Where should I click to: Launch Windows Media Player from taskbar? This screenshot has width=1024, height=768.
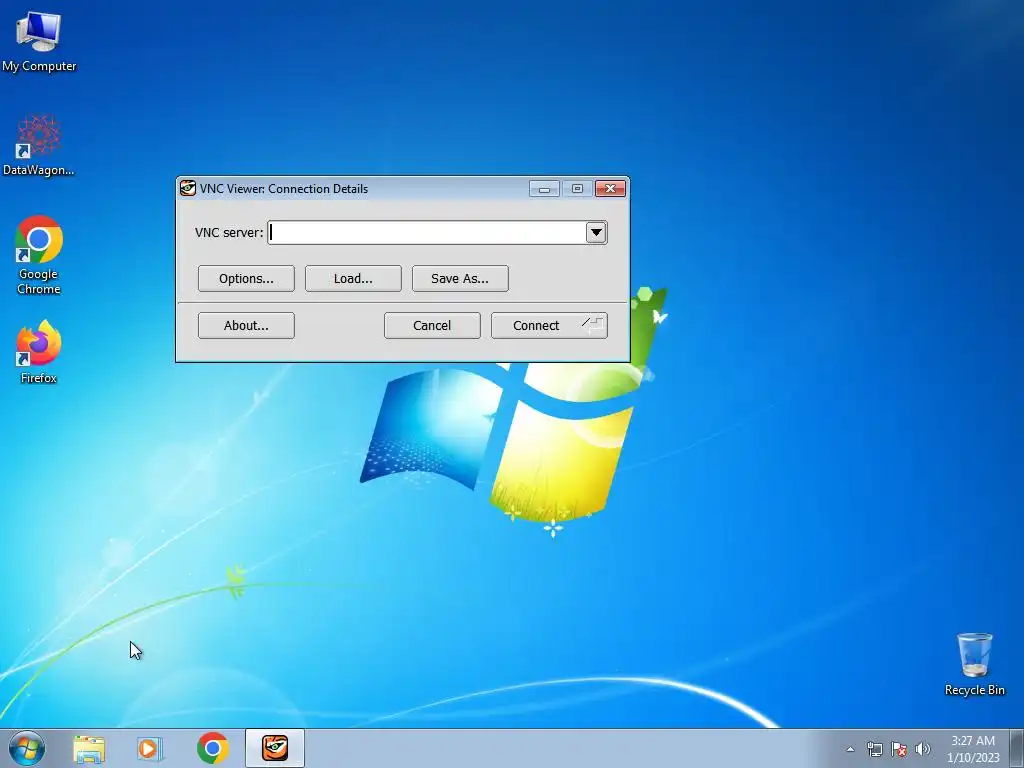[150, 749]
